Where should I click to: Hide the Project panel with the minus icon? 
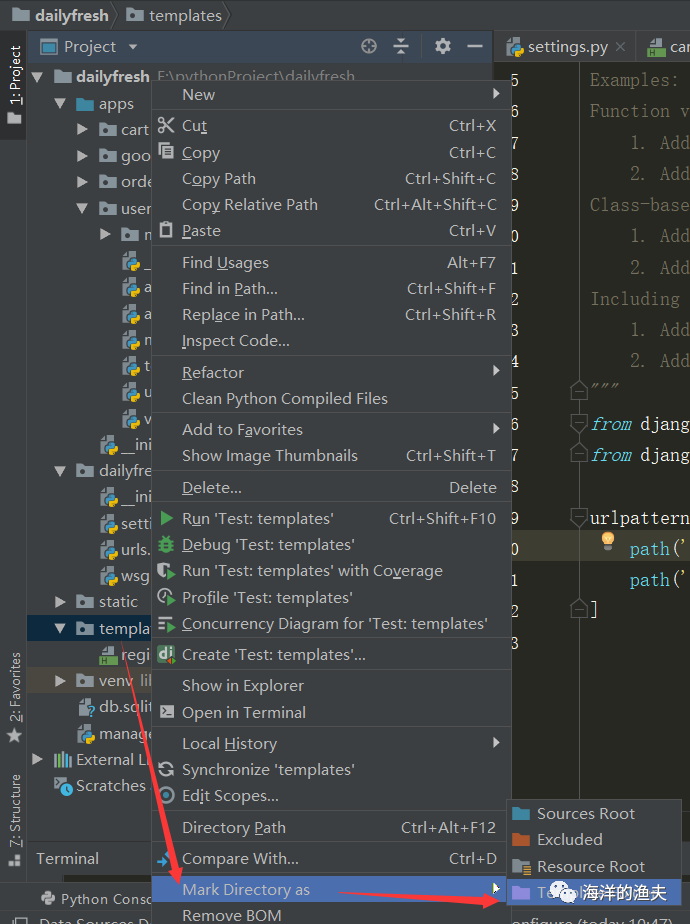click(x=475, y=46)
